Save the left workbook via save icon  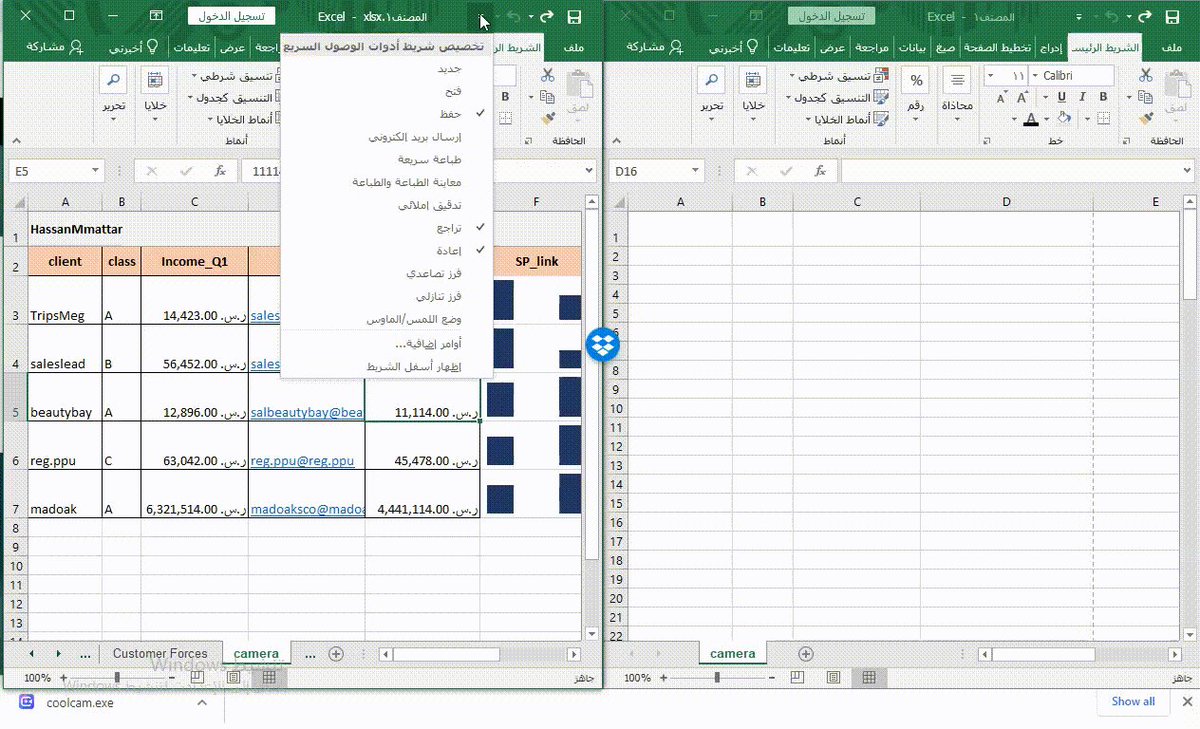point(574,17)
